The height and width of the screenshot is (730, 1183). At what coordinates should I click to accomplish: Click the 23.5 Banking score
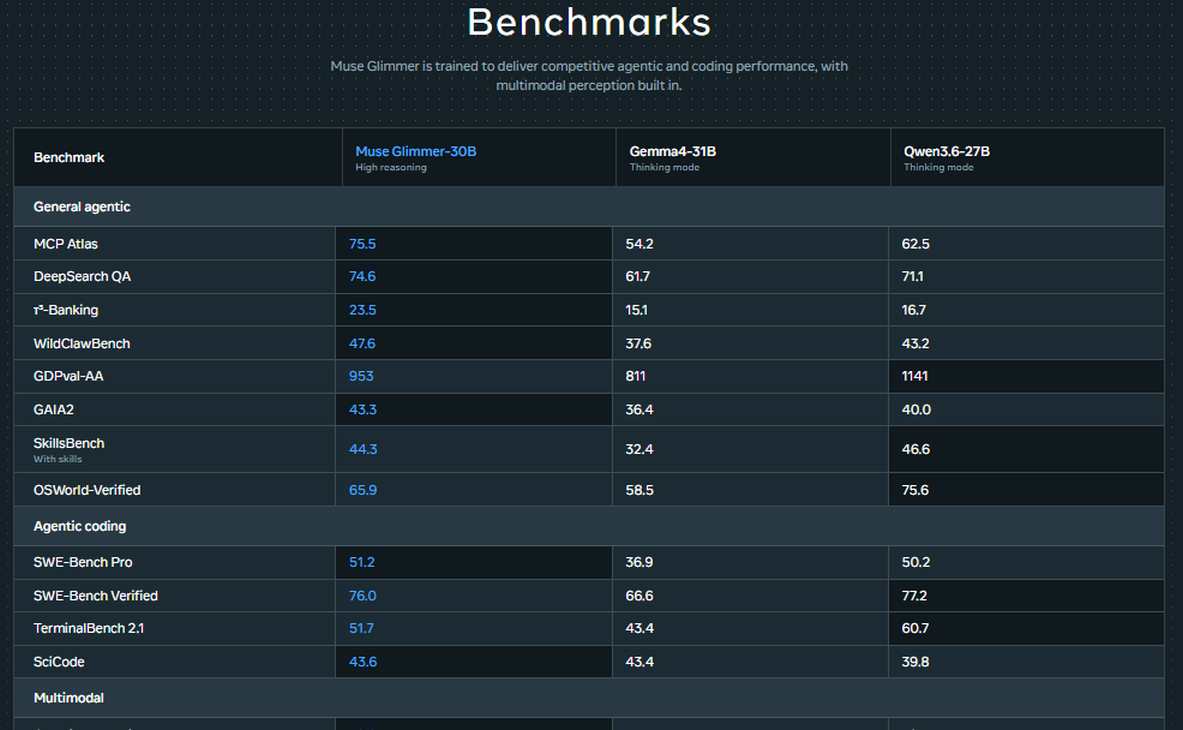[362, 310]
